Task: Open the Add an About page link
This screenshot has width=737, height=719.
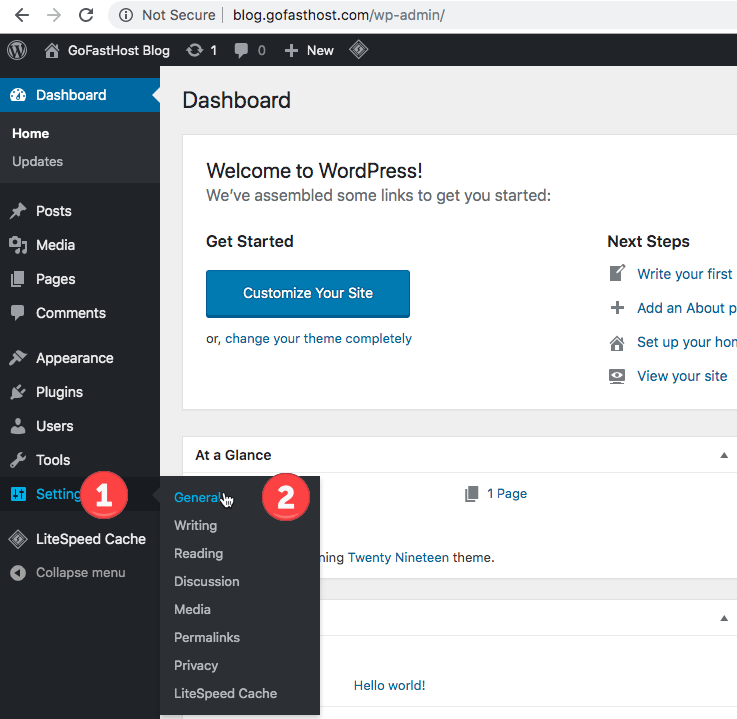Action: point(687,308)
